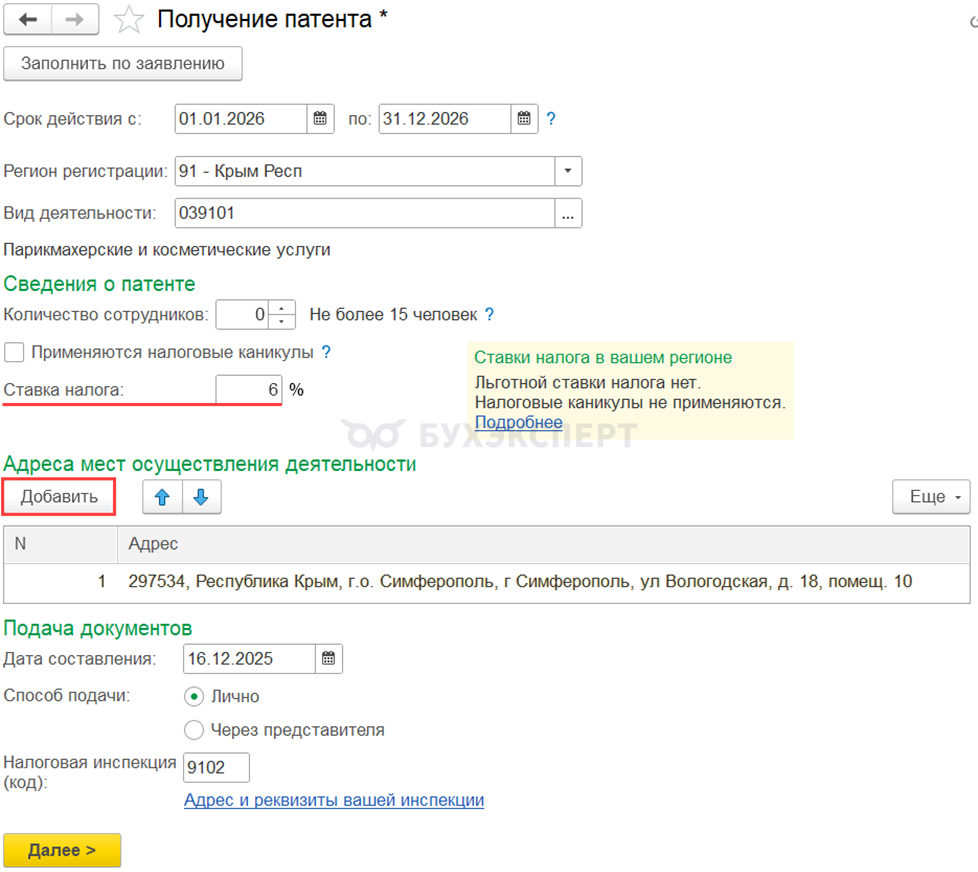The height and width of the screenshot is (872, 978).
Task: Move address row up with arrow
Action: click(x=162, y=497)
